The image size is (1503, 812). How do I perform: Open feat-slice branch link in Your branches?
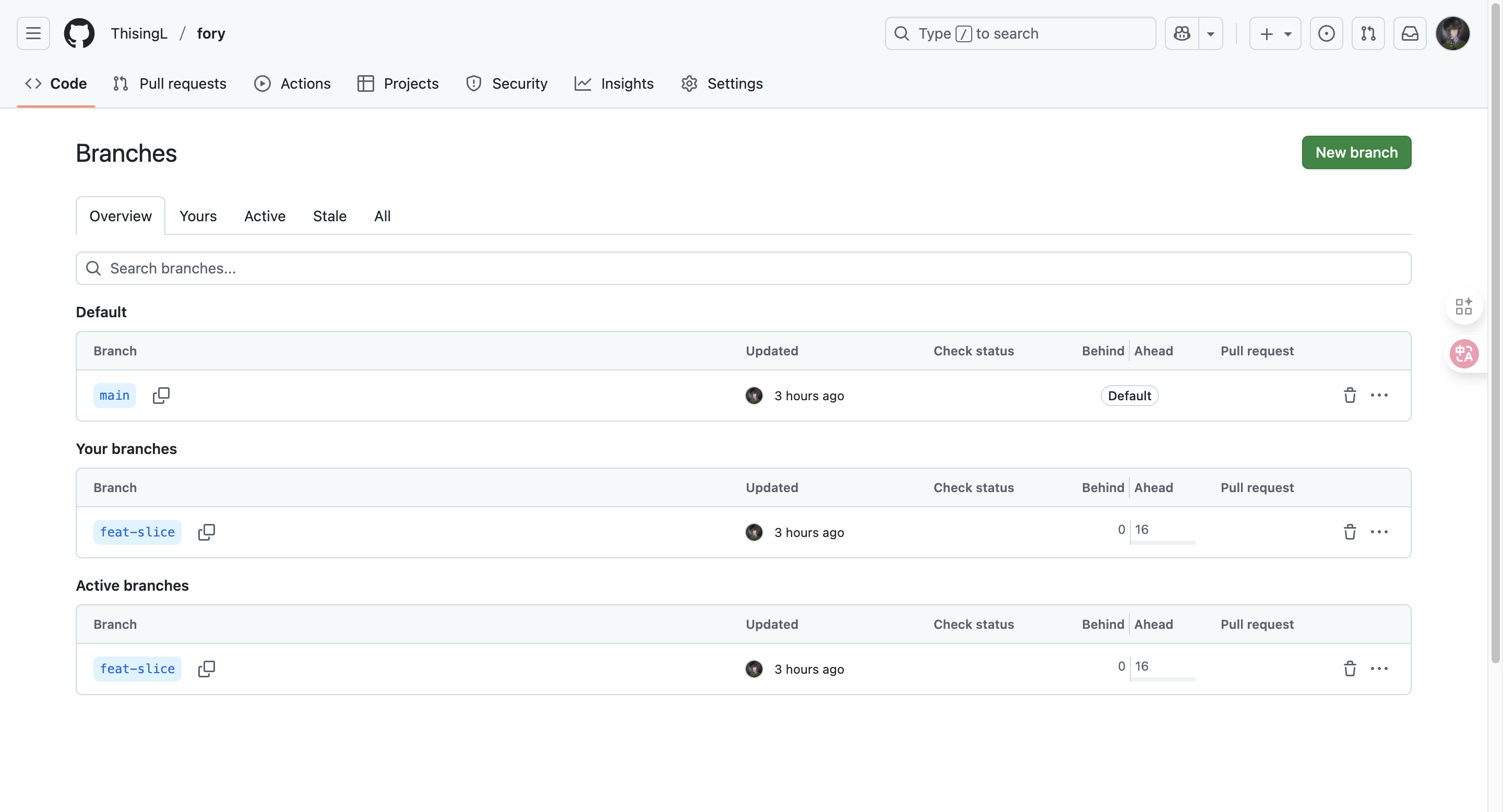click(x=137, y=532)
